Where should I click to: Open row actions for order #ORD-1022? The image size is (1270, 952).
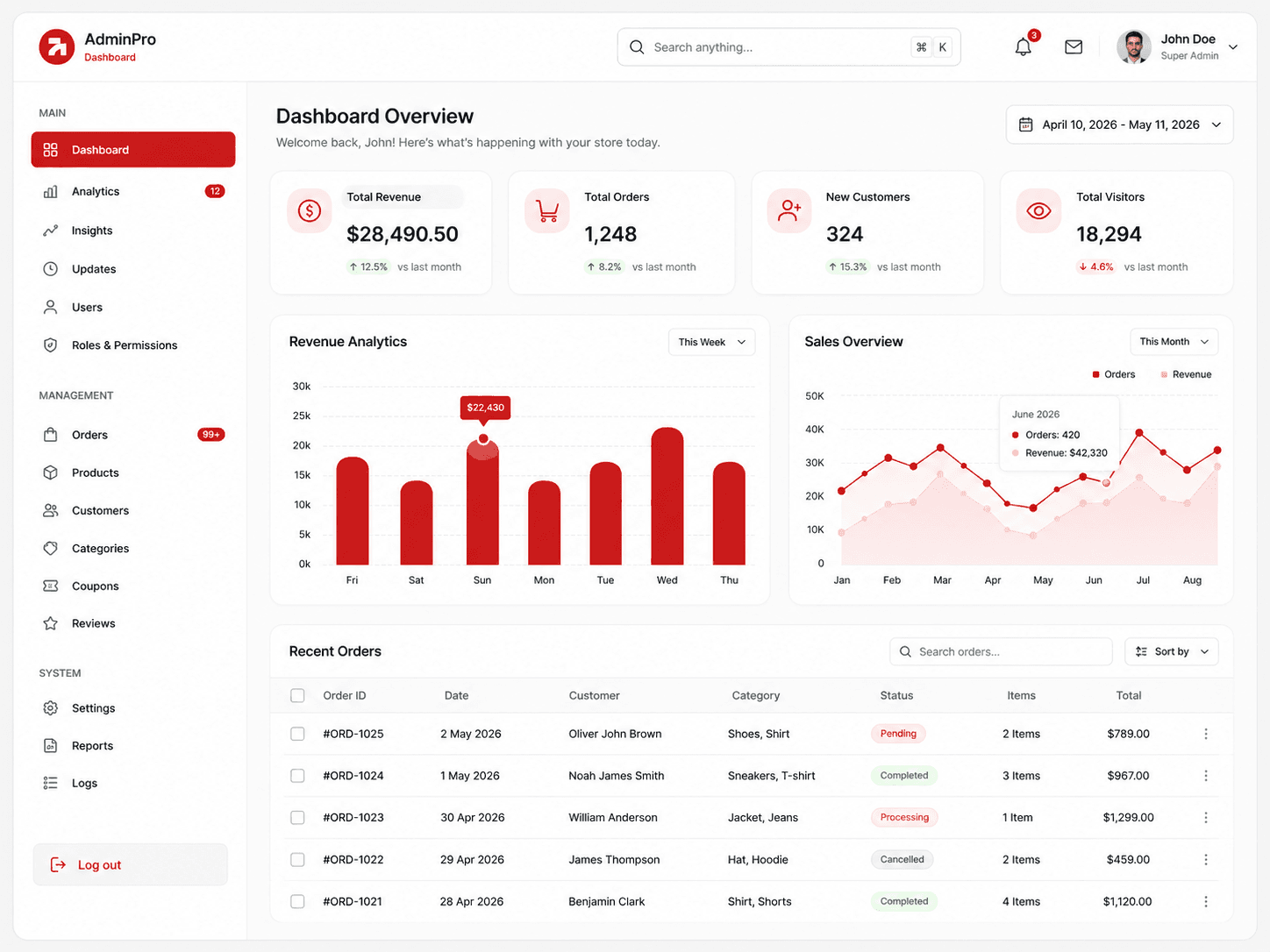click(x=1206, y=860)
